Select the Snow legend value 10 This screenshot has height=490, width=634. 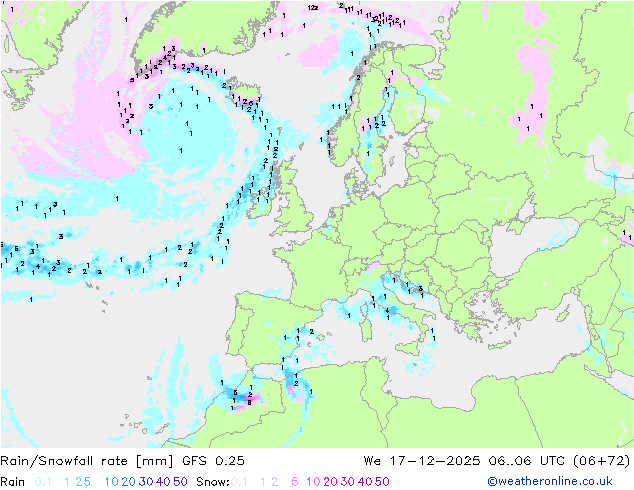point(313,482)
